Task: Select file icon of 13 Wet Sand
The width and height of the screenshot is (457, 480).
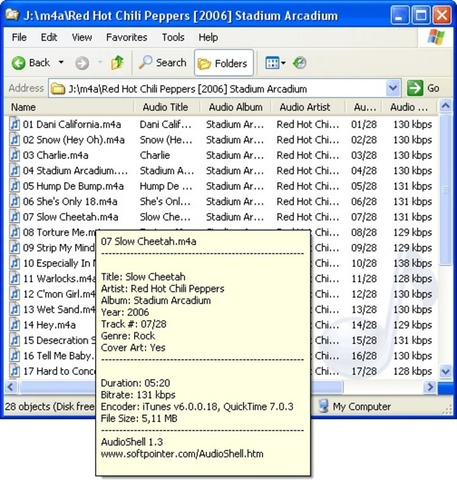Action: click(15, 309)
